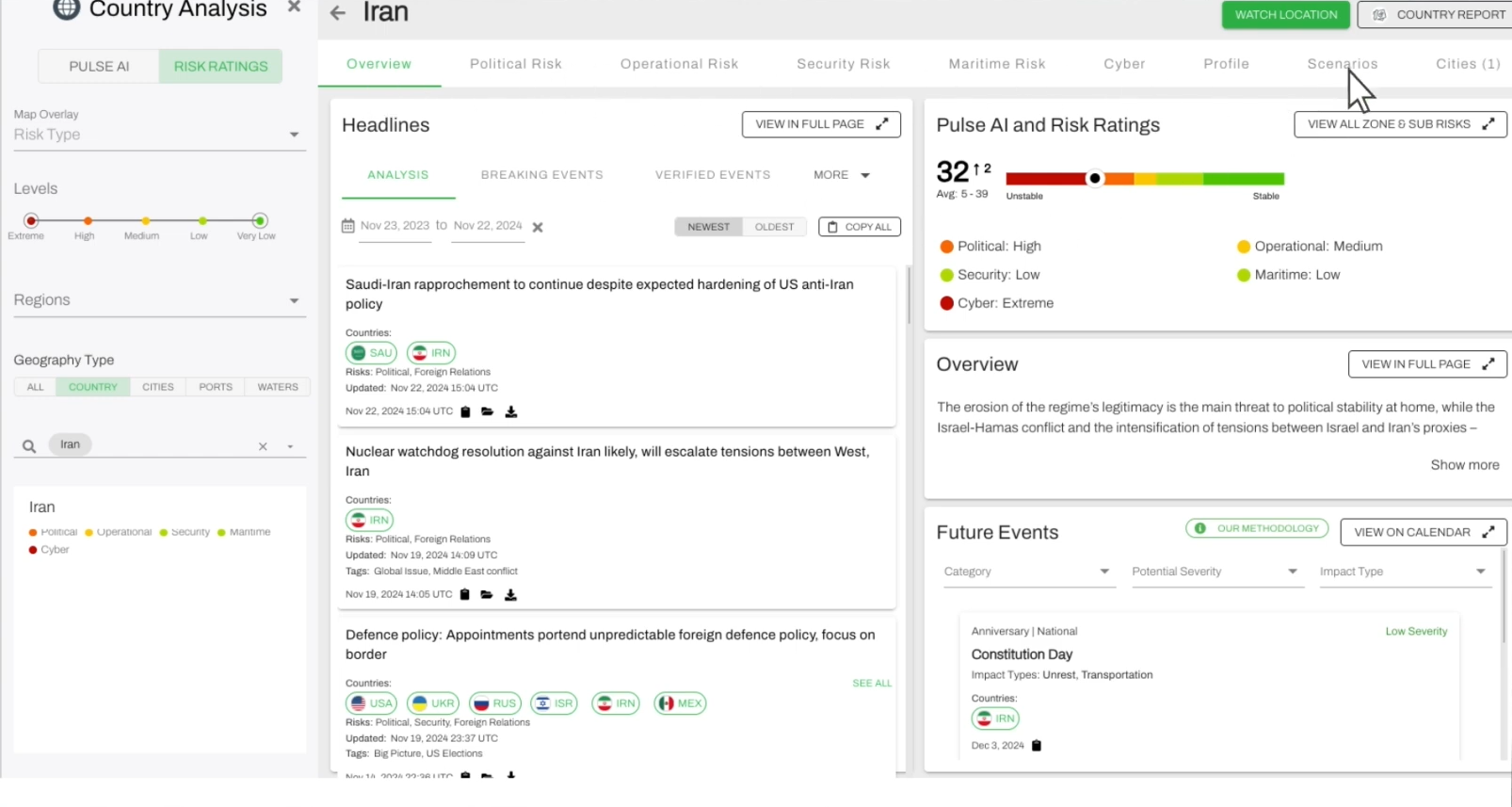Open folder icon for Saudi-Iran rapprochement headline
The width and height of the screenshot is (1512, 807).
[488, 412]
